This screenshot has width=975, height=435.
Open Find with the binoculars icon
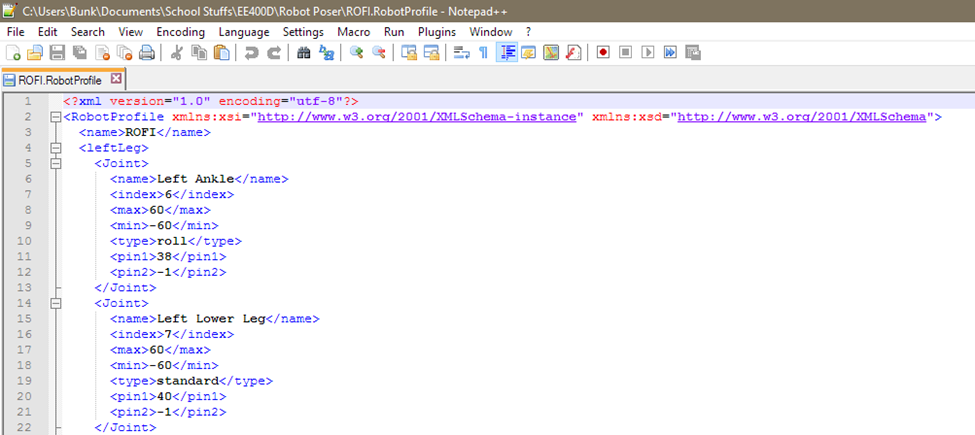(303, 53)
